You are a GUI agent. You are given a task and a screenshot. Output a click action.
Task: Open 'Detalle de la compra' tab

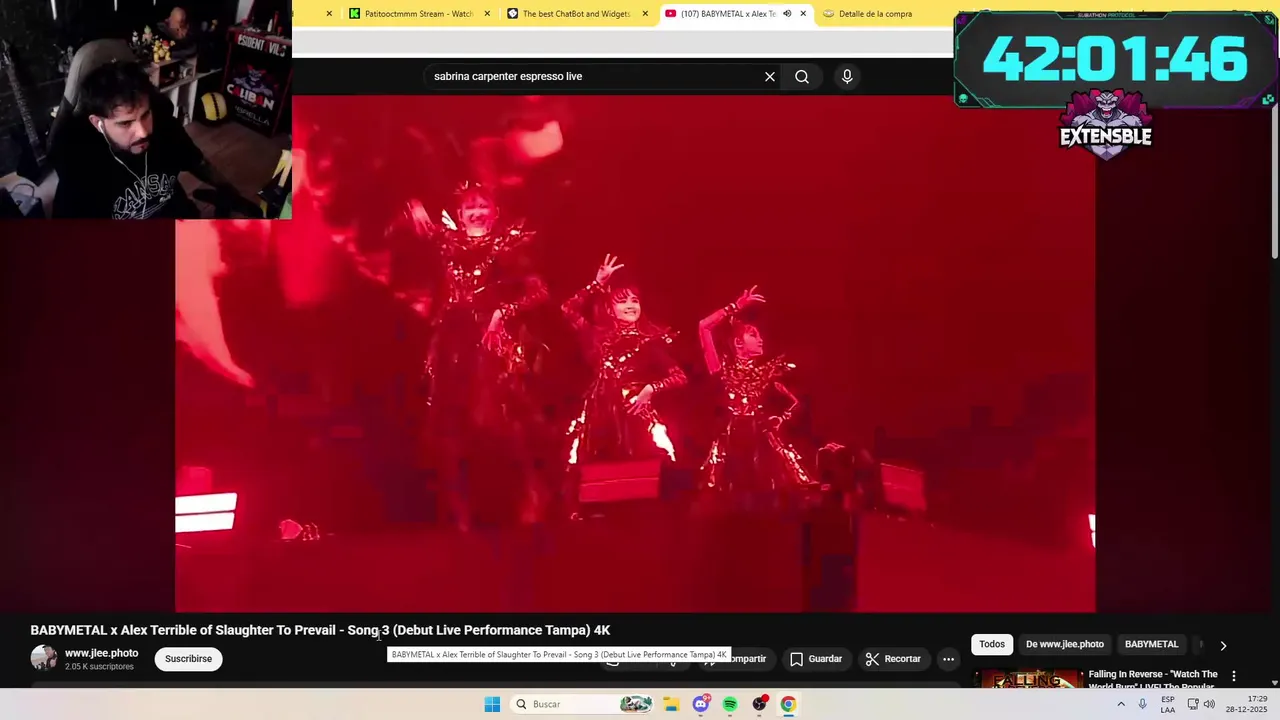[x=875, y=14]
